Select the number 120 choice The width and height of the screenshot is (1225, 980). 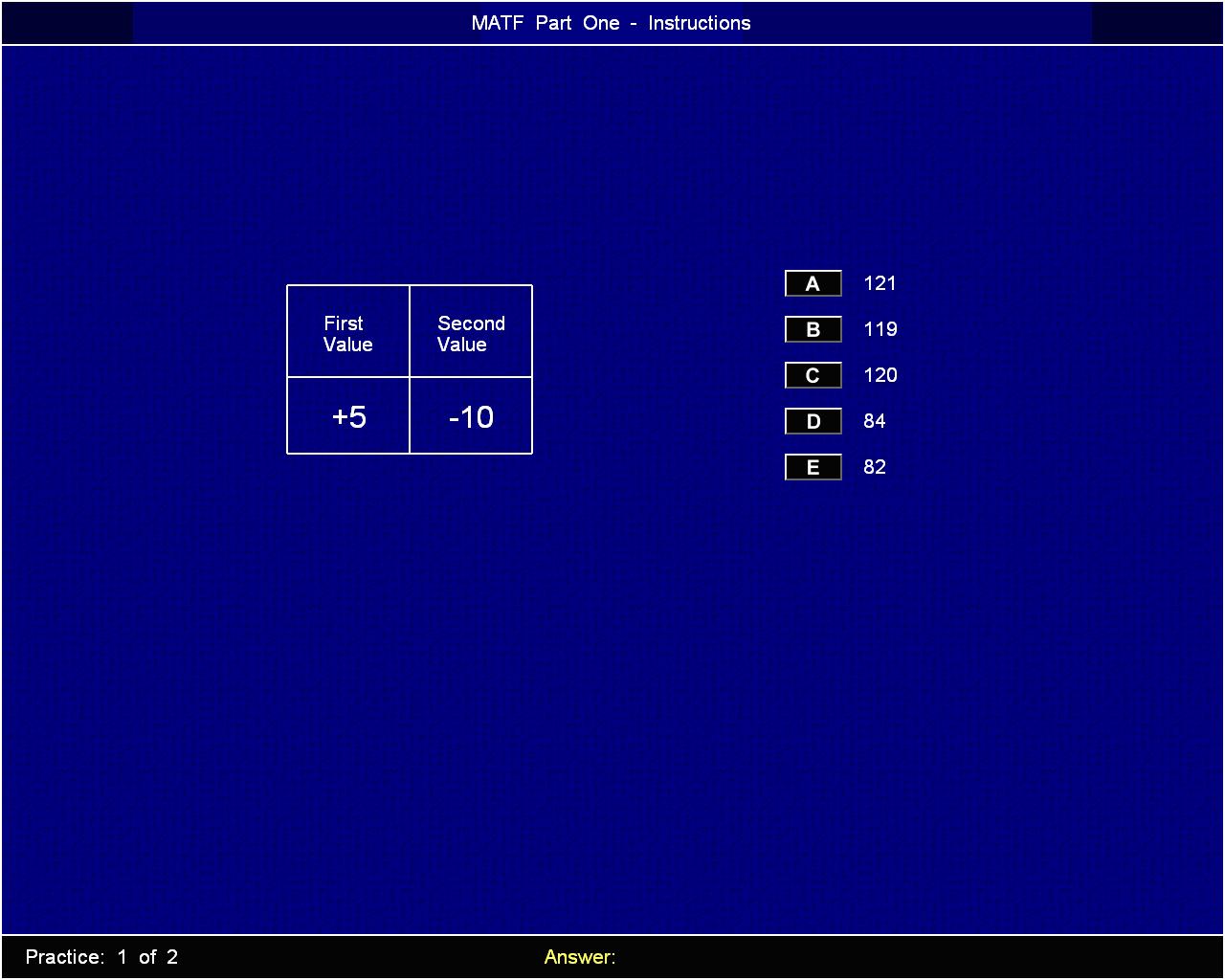tap(880, 375)
